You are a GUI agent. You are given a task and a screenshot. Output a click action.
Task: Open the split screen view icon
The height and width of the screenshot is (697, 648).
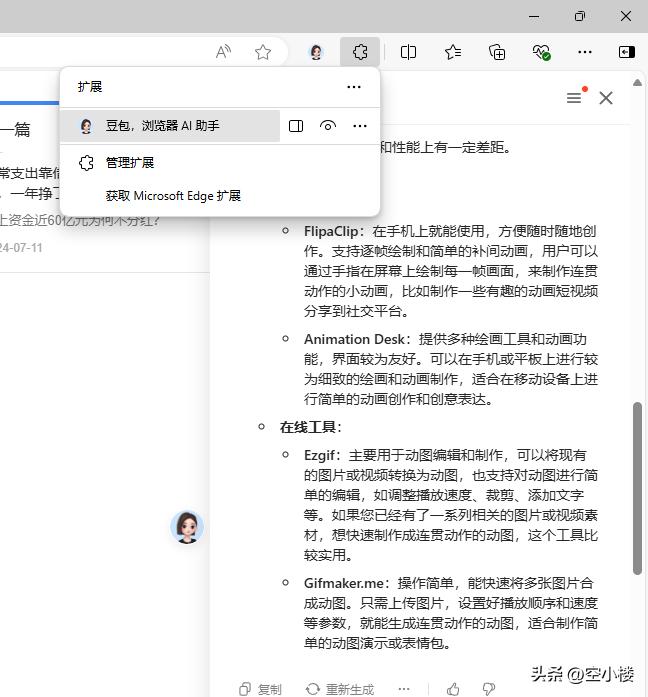tap(408, 52)
